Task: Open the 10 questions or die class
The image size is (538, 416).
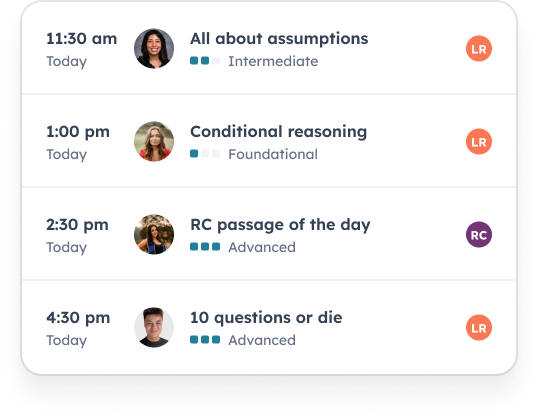Action: point(266,318)
